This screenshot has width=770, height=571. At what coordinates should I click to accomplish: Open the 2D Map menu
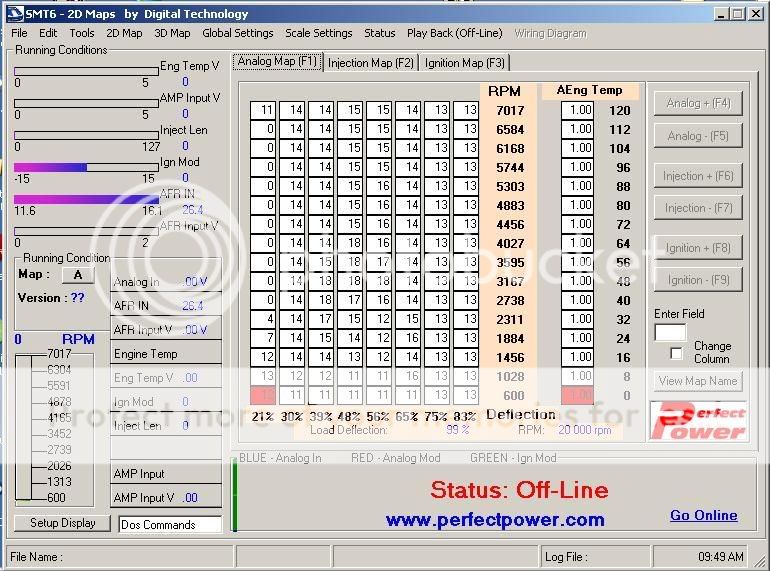pos(124,33)
